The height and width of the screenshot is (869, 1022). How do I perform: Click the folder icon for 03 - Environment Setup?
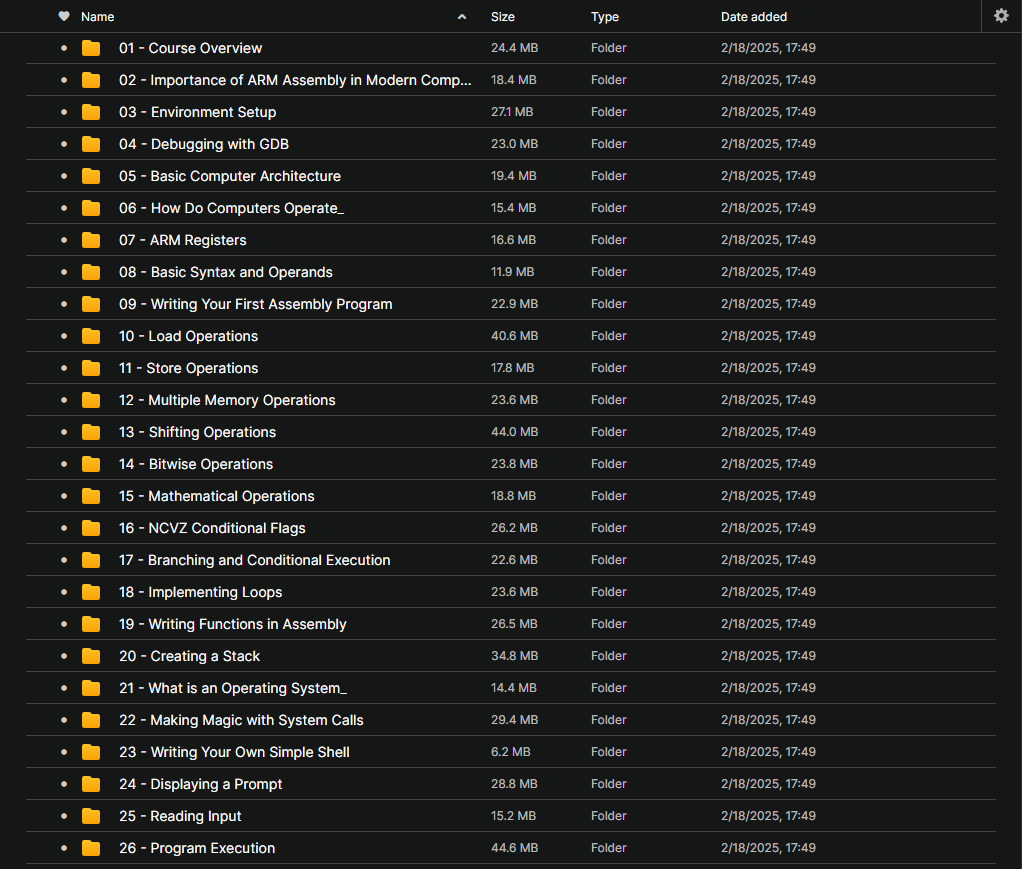coord(91,112)
